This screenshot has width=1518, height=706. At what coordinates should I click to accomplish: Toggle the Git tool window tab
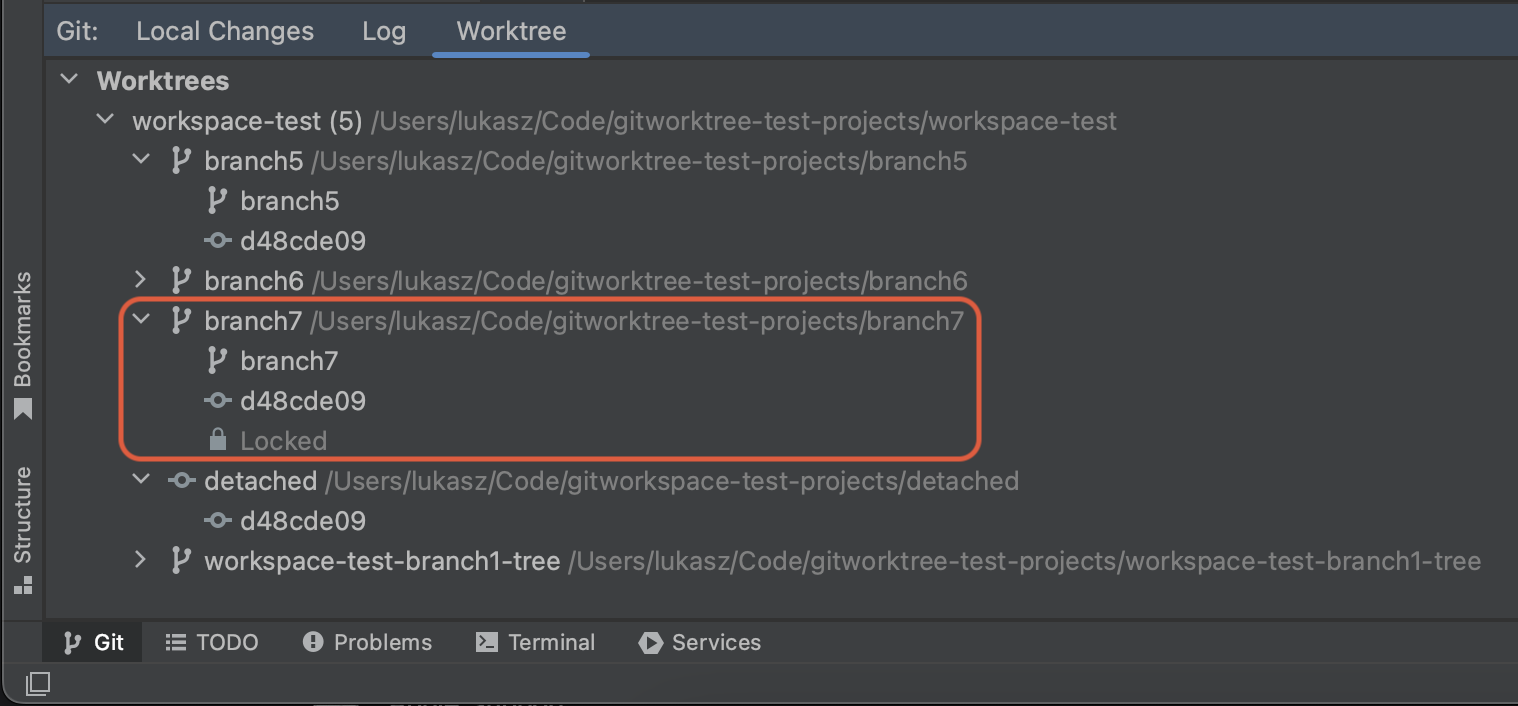pos(91,642)
